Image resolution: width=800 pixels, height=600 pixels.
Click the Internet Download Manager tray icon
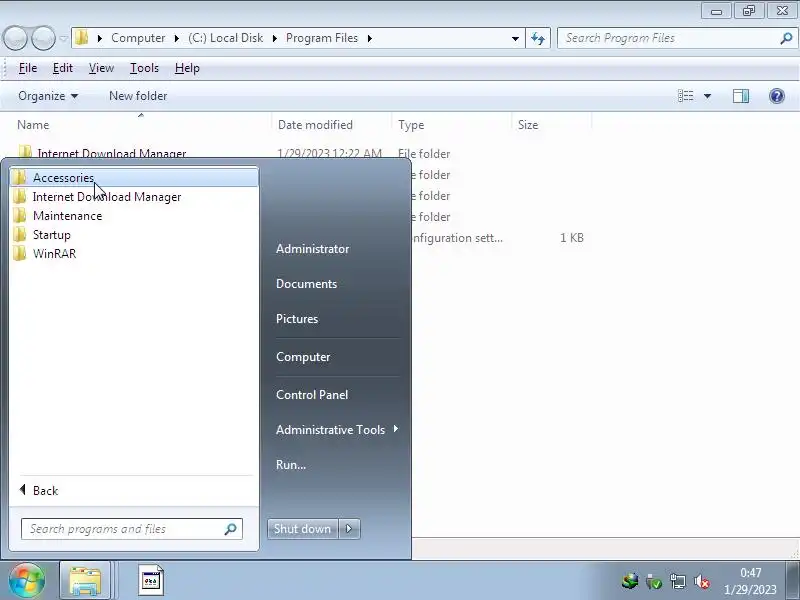(x=630, y=581)
